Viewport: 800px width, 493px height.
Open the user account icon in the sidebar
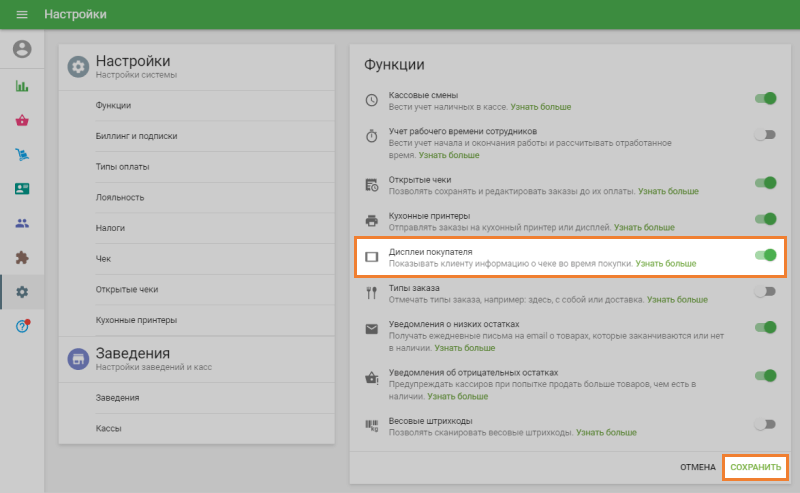point(22,49)
